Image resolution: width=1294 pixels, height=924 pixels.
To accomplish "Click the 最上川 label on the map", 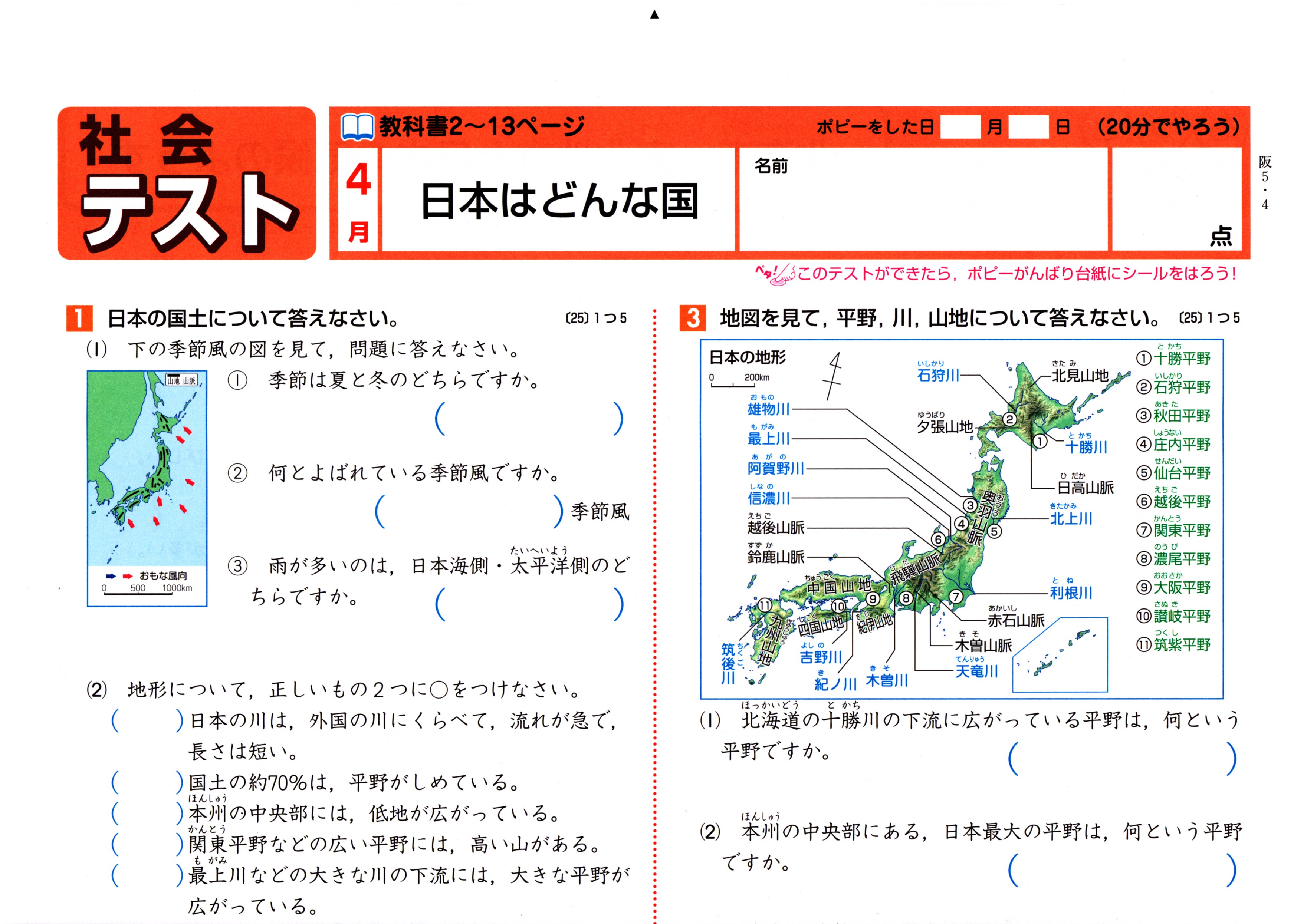I will (x=769, y=435).
